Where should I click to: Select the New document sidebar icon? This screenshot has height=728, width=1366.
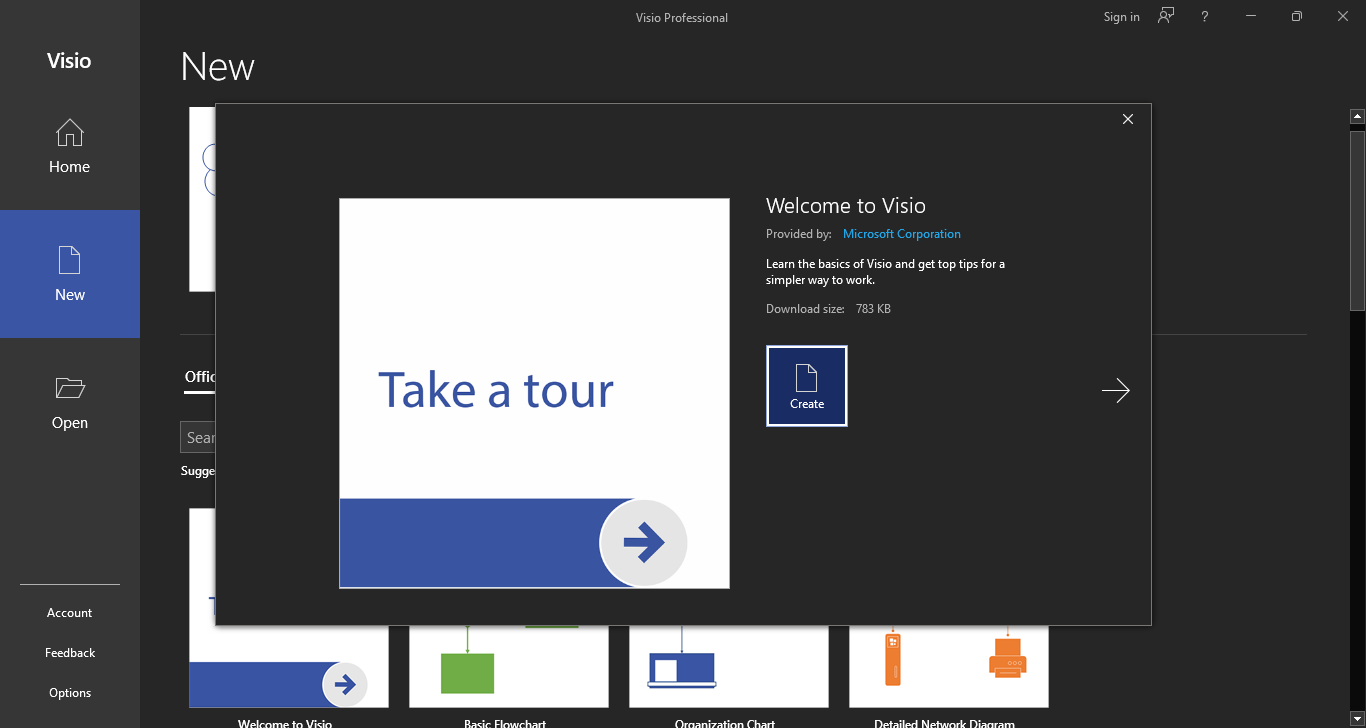tap(70, 273)
